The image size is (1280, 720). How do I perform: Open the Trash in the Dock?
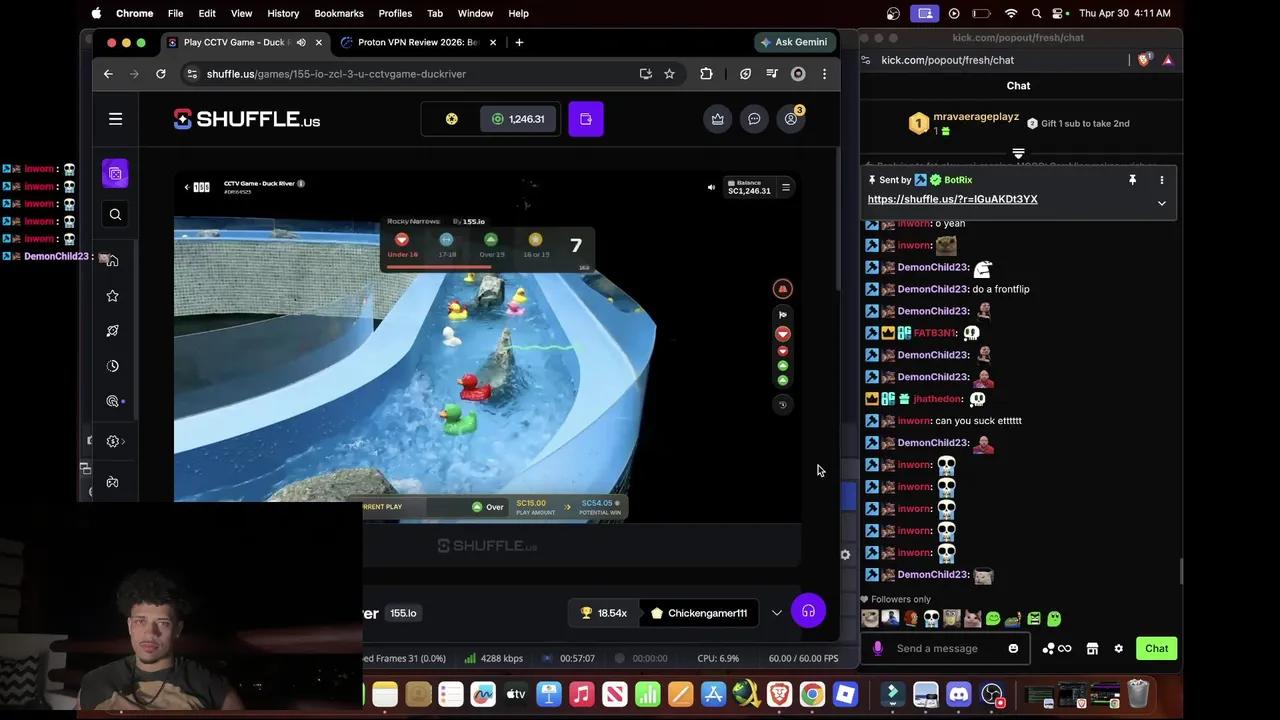(x=1138, y=693)
